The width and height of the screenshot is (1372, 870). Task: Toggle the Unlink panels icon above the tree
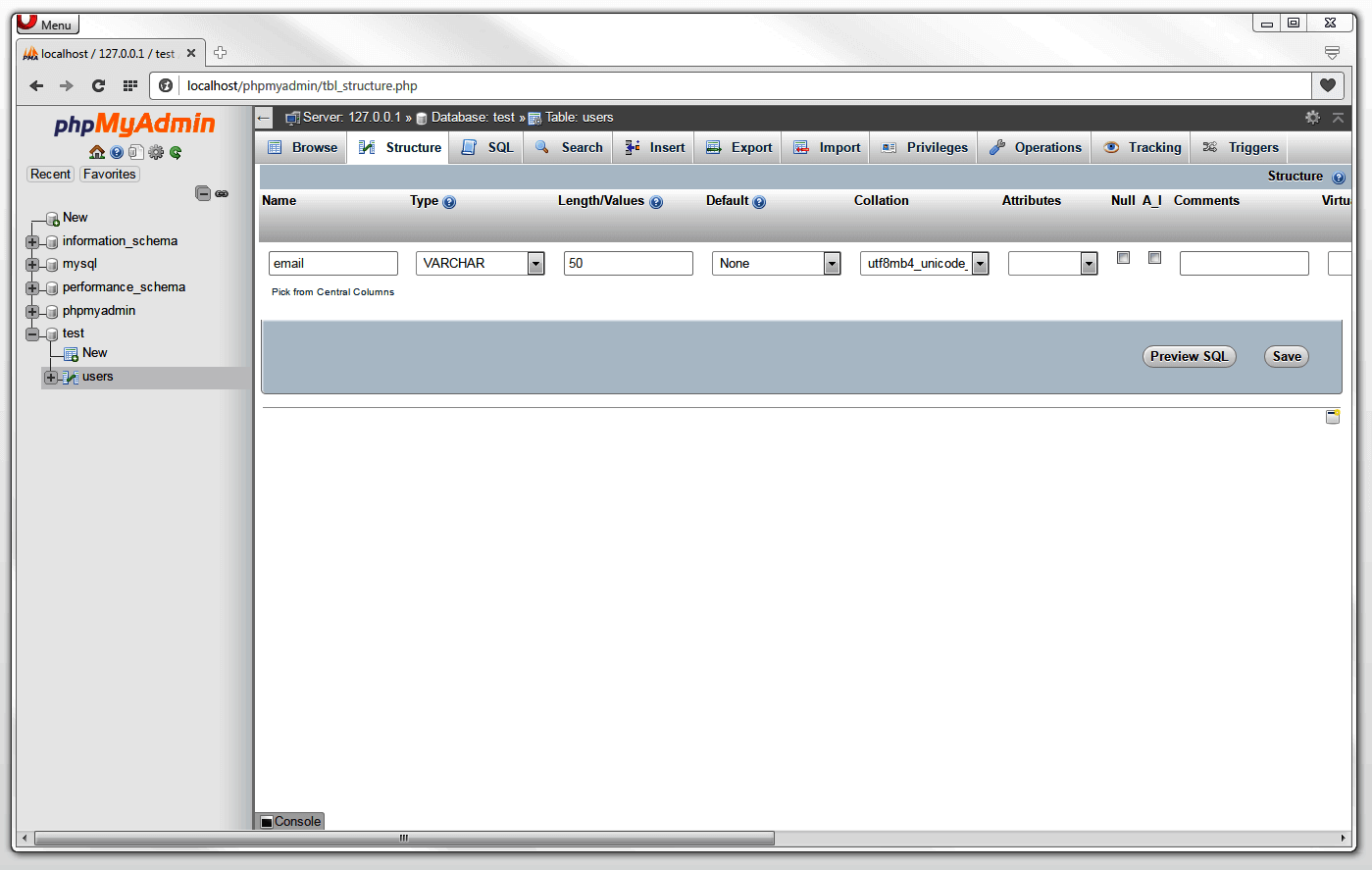coord(222,193)
